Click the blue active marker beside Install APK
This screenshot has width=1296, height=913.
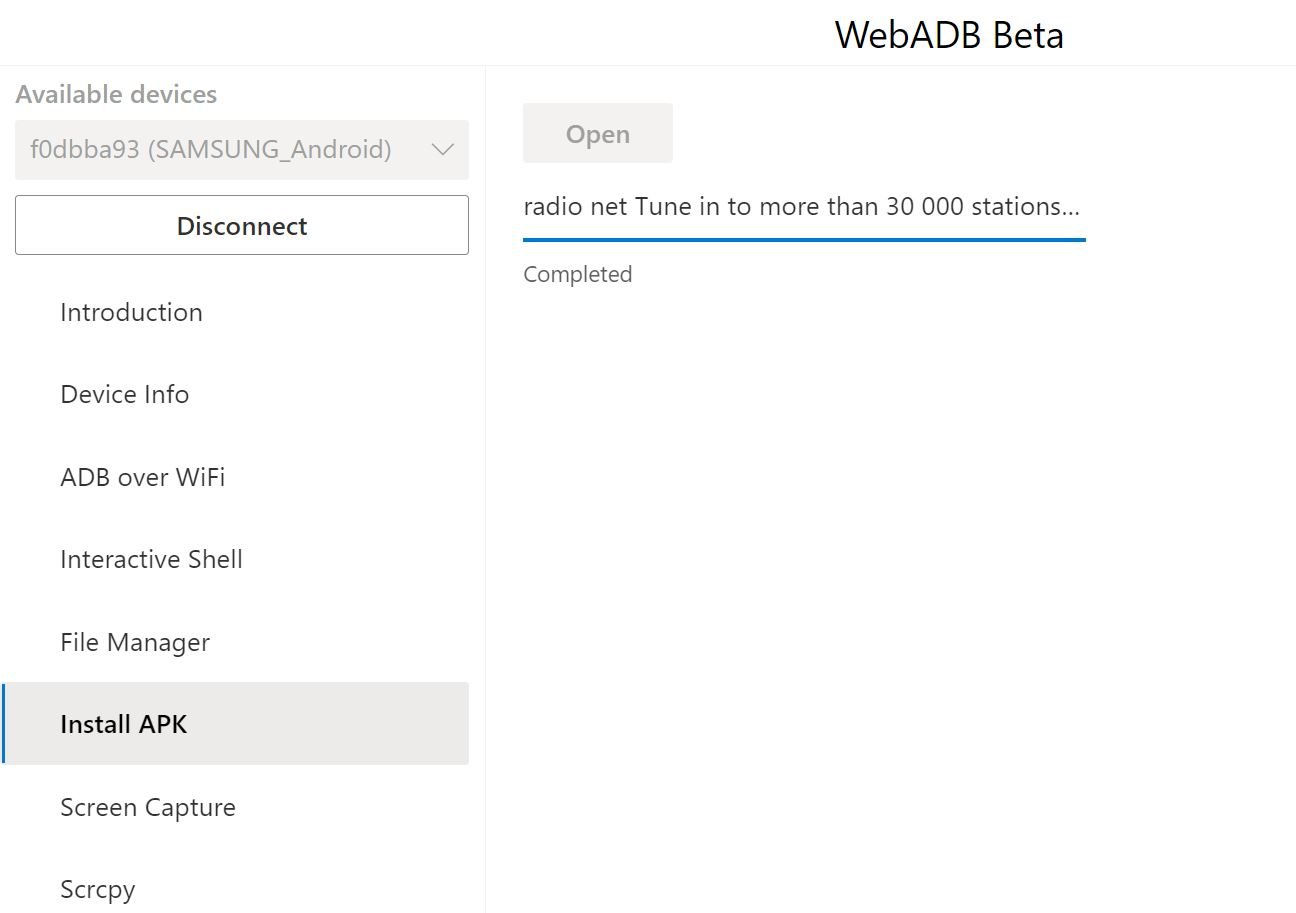click(4, 724)
